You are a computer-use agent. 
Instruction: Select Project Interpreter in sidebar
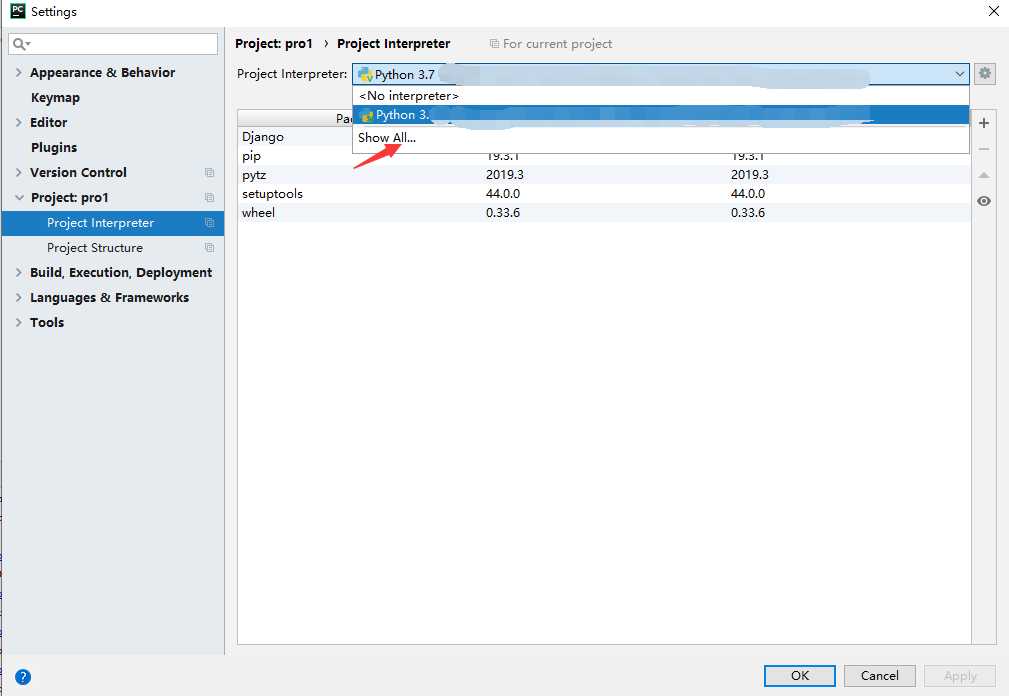point(113,223)
